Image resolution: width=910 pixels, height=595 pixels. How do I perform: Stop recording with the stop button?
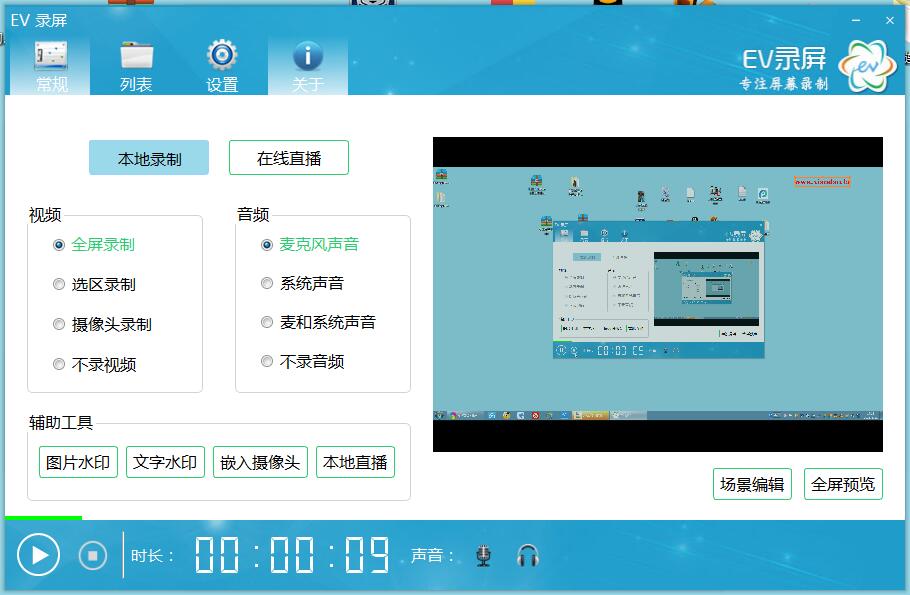pyautogui.click(x=93, y=555)
